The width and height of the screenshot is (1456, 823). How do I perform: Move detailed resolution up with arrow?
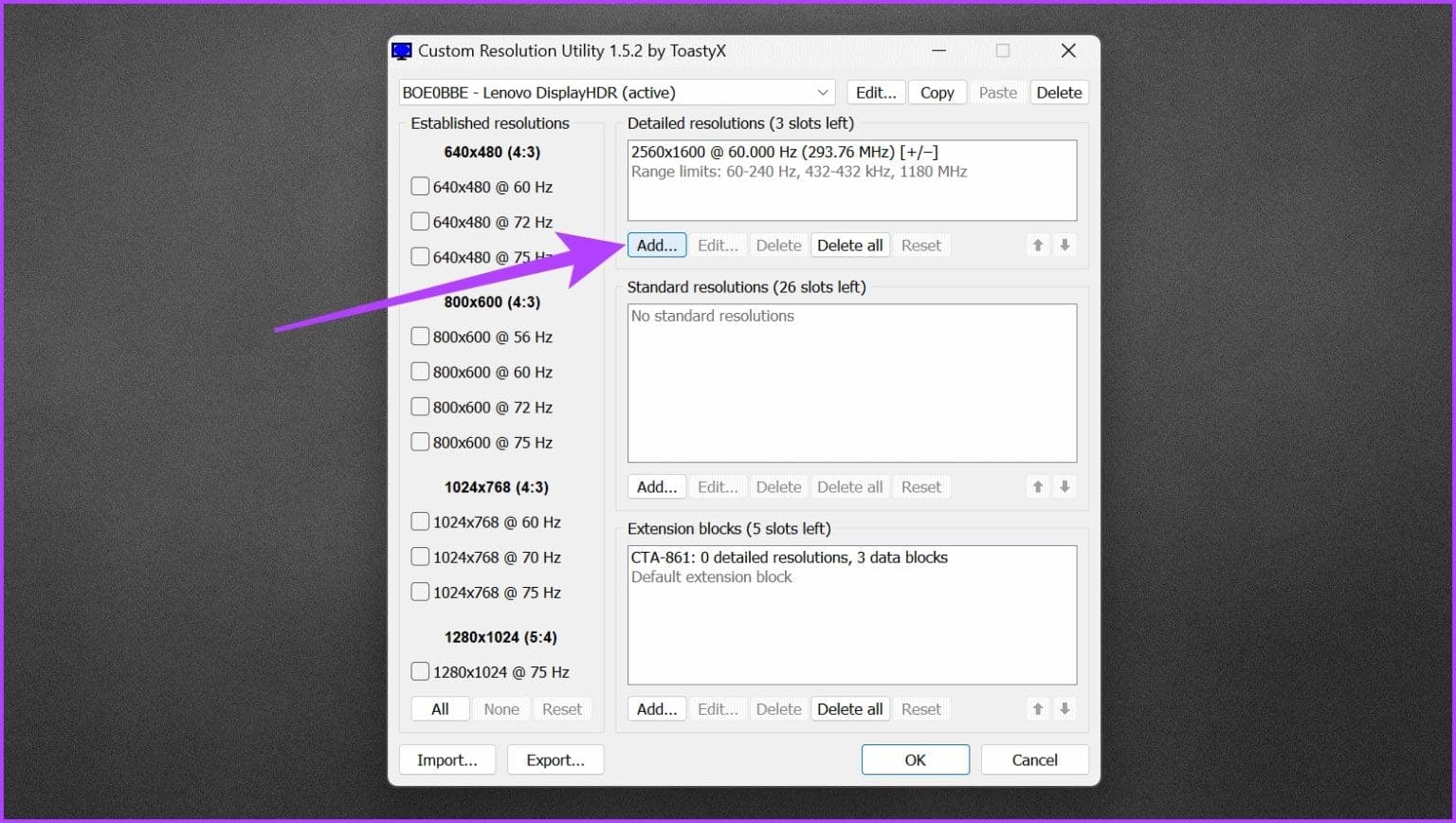tap(1038, 246)
